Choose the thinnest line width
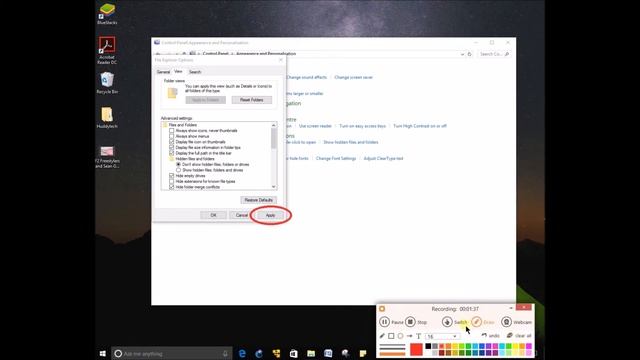 click(392, 345)
